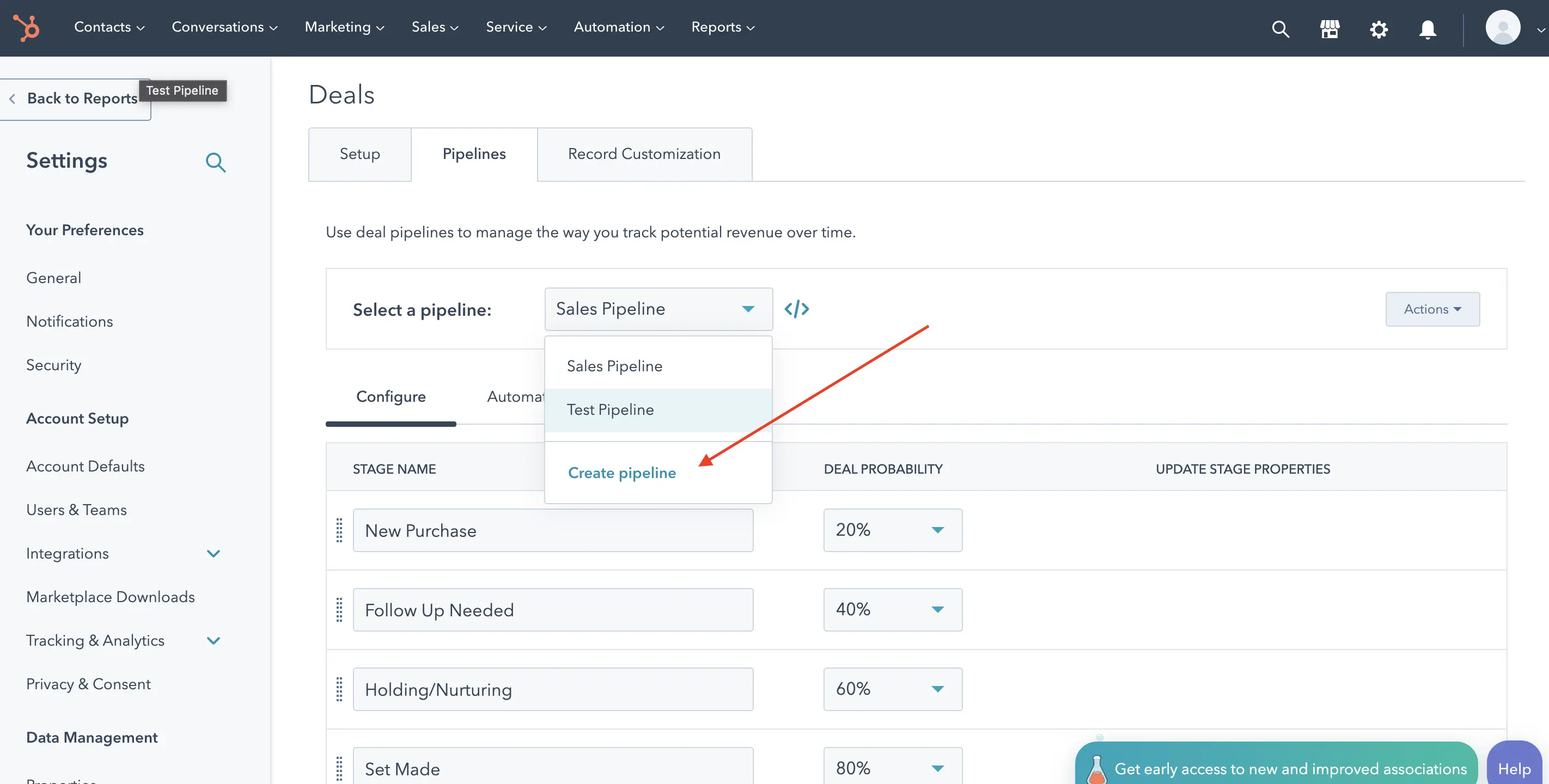
Task: Go back via Back to Reports
Action: pyautogui.click(x=74, y=99)
